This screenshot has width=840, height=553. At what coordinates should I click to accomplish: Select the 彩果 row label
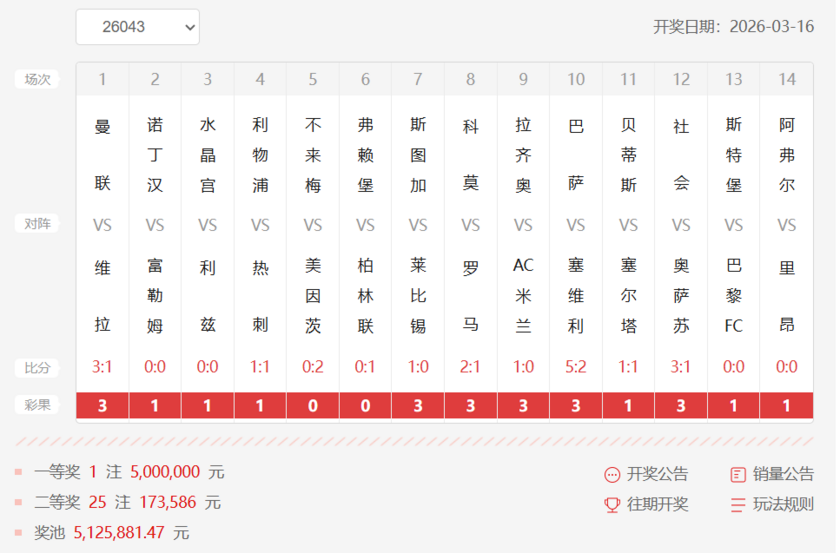click(x=37, y=405)
